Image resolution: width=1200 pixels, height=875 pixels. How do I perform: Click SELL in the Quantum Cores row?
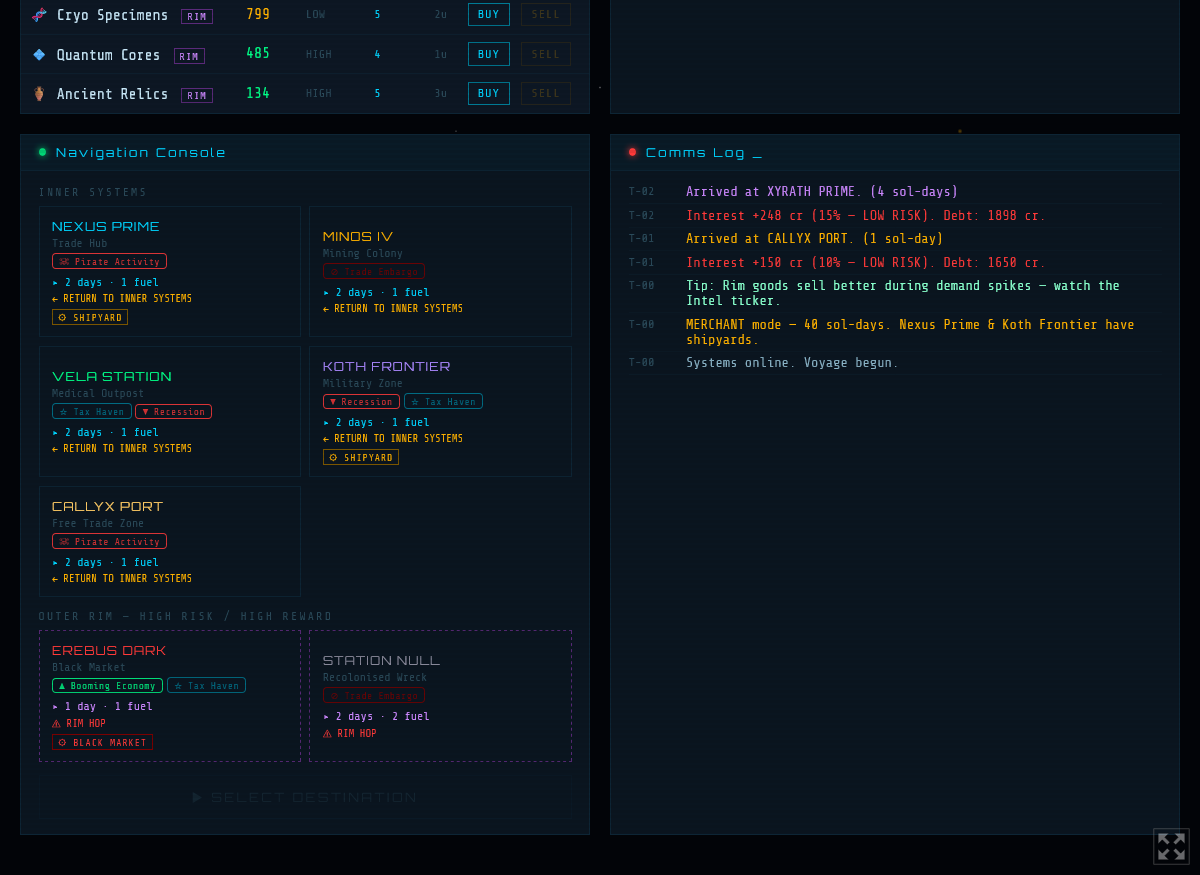[546, 54]
